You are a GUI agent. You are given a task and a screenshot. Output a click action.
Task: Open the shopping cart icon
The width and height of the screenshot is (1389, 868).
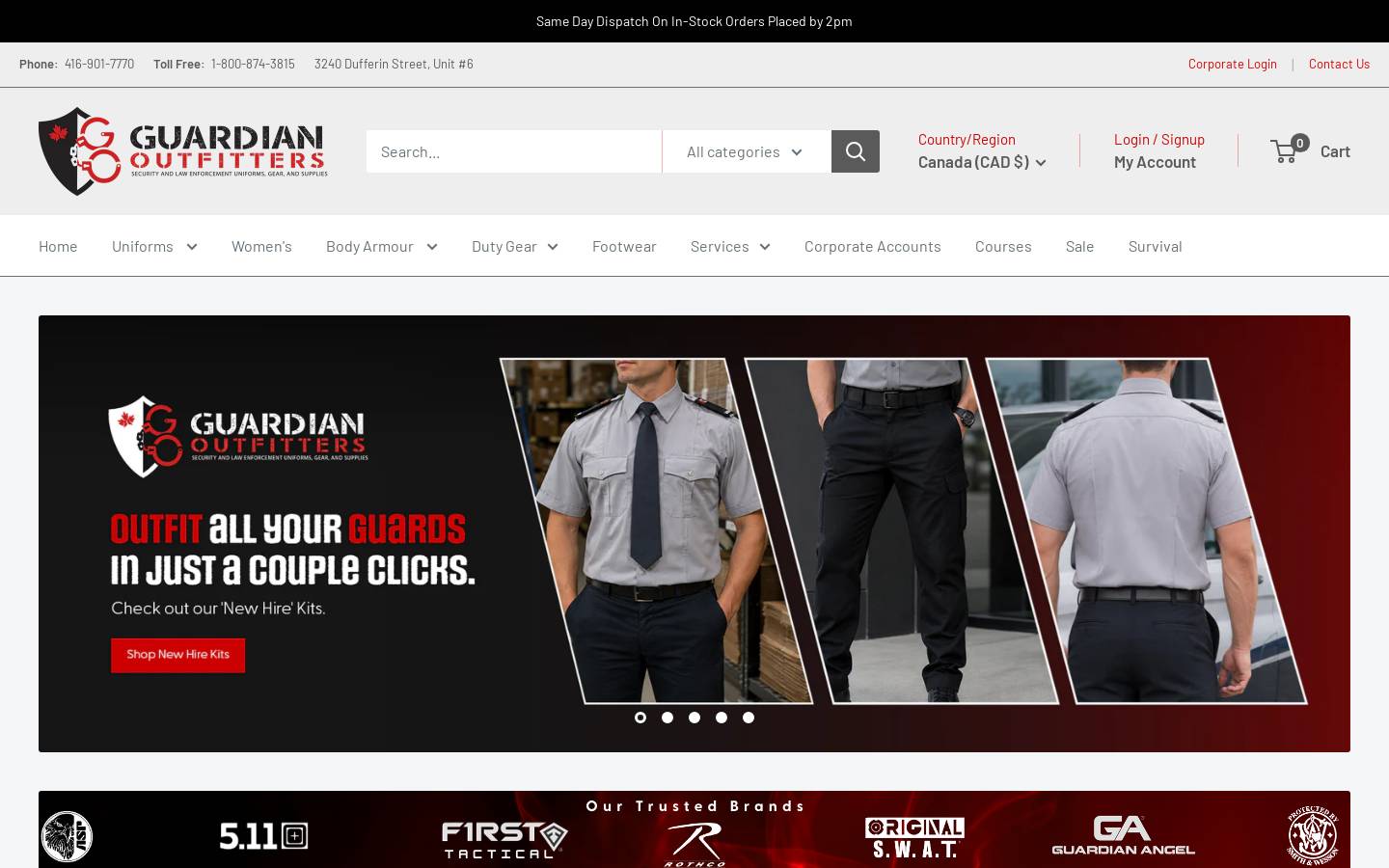click(1290, 149)
